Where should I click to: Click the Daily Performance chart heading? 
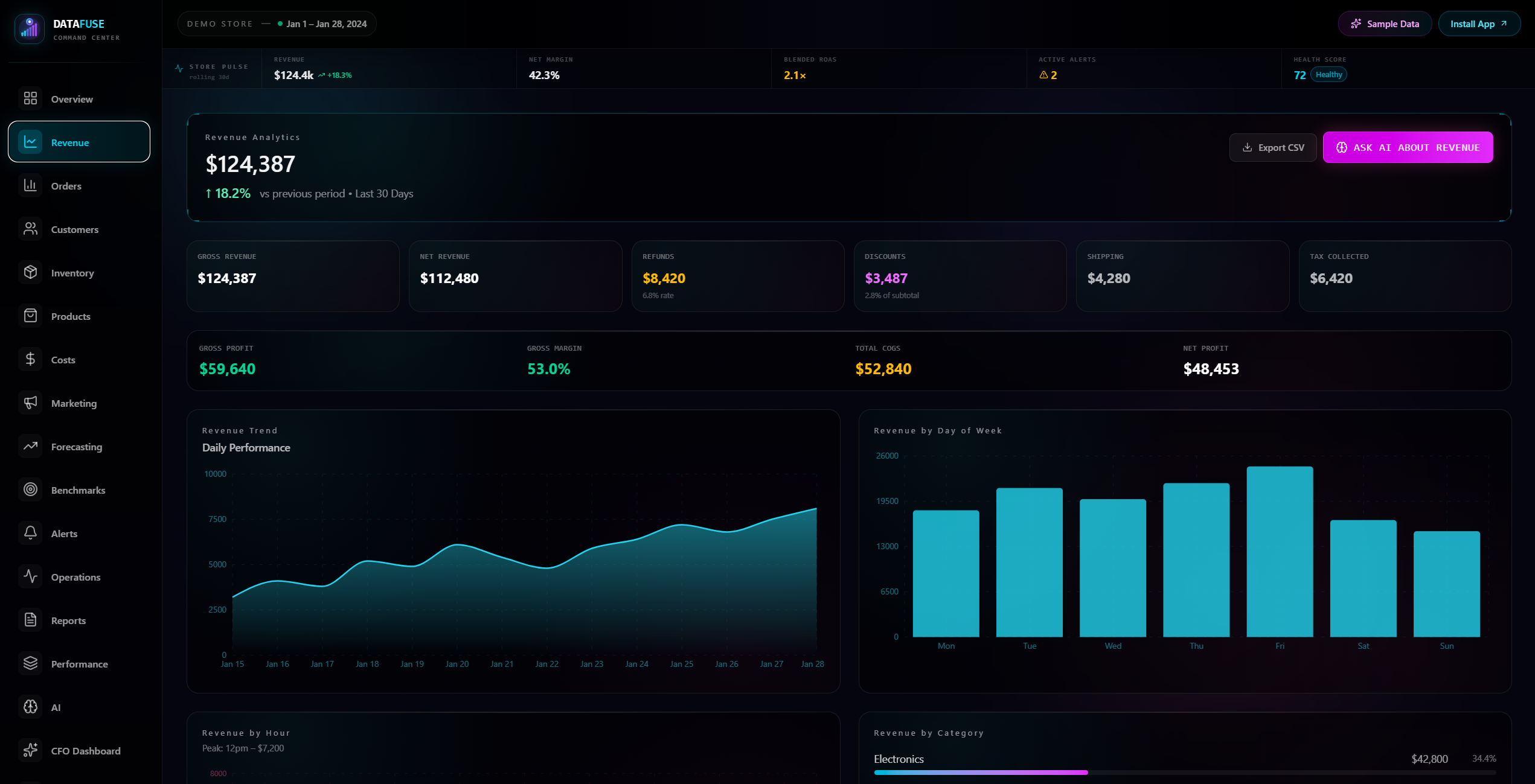click(x=246, y=447)
